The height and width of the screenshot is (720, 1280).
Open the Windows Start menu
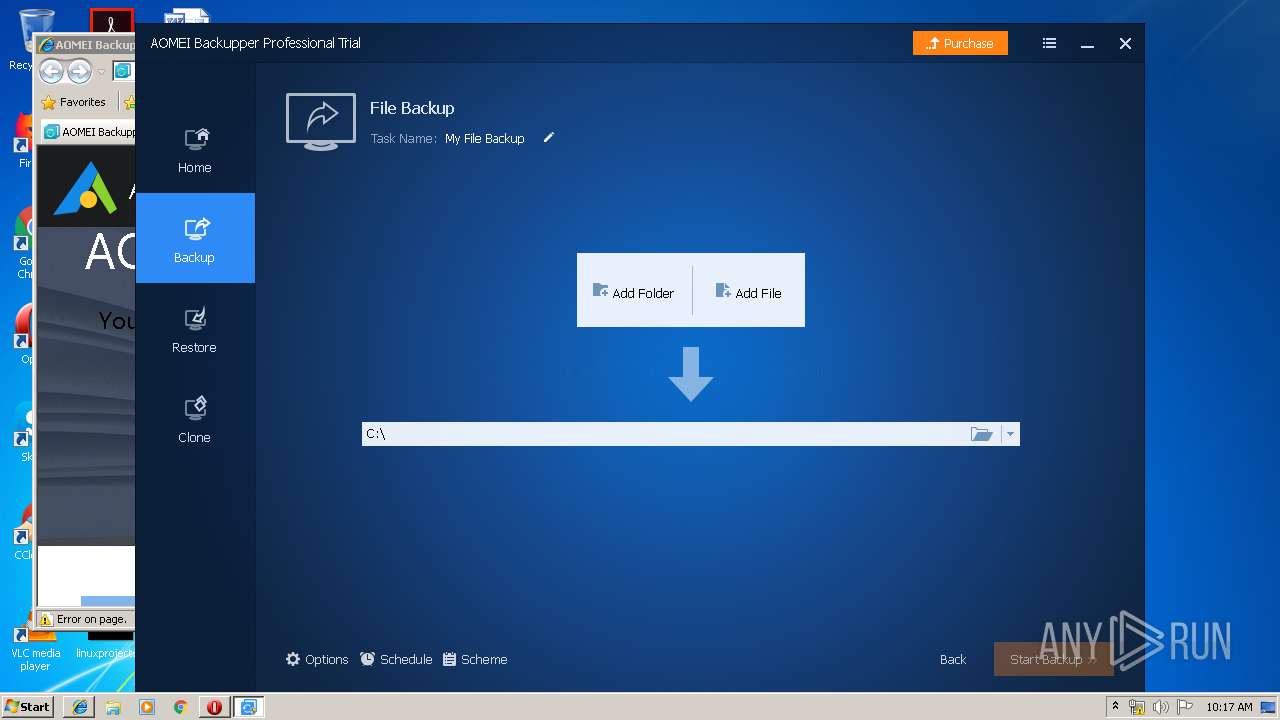click(27, 706)
